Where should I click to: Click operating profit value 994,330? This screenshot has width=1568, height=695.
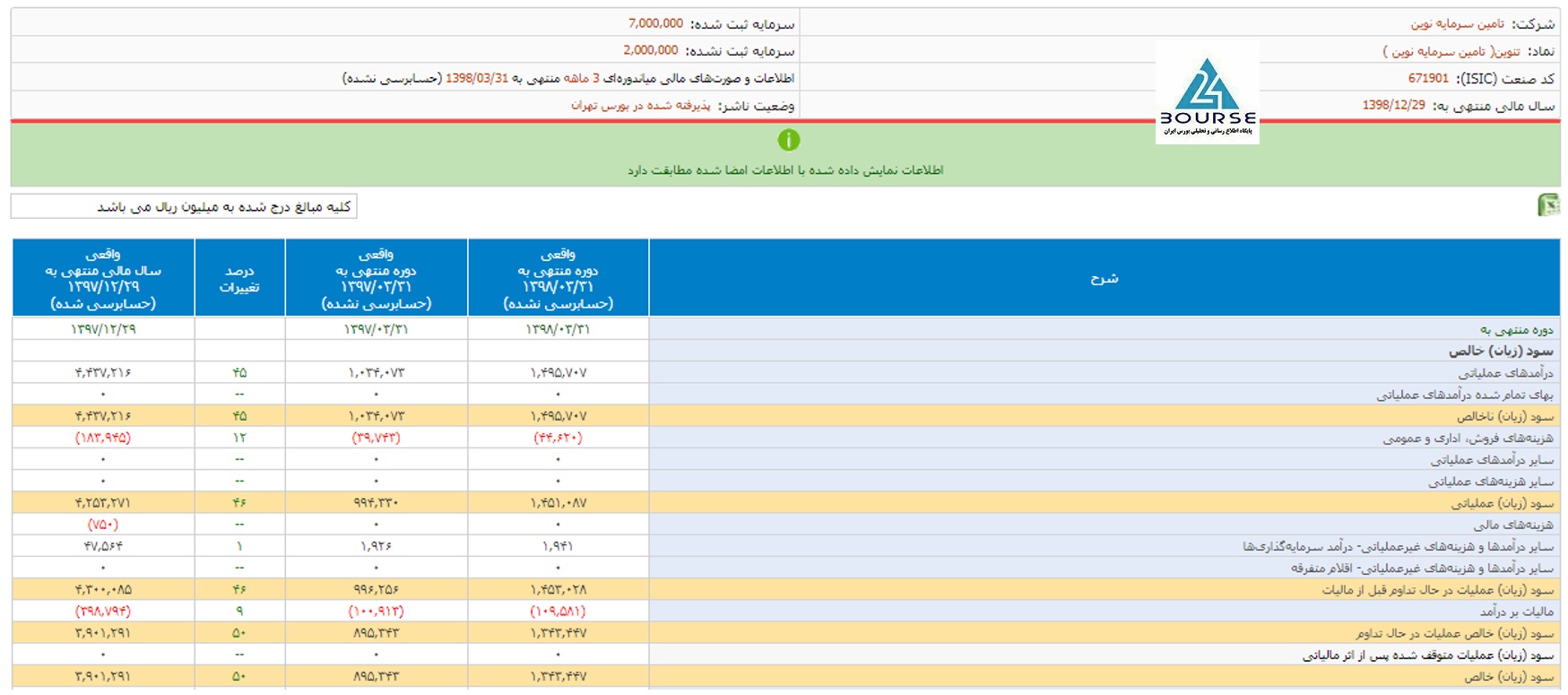pos(376,503)
